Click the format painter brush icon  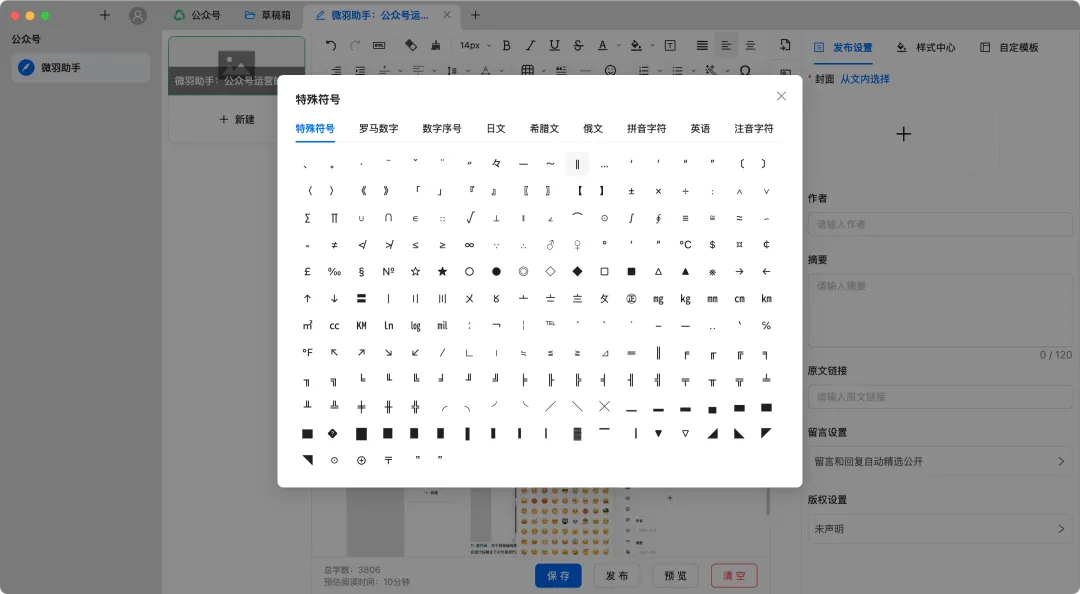point(435,45)
